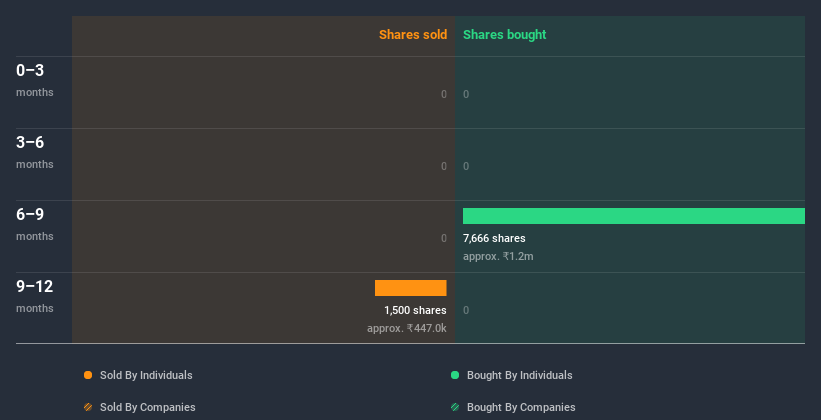Click the Sold By Companies legend label

(x=148, y=407)
